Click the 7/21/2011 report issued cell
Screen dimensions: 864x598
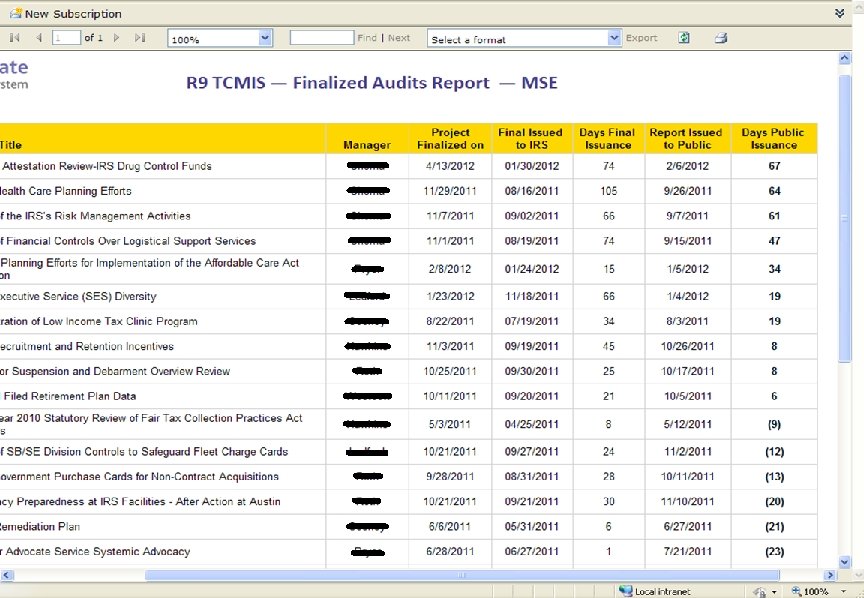coord(687,552)
